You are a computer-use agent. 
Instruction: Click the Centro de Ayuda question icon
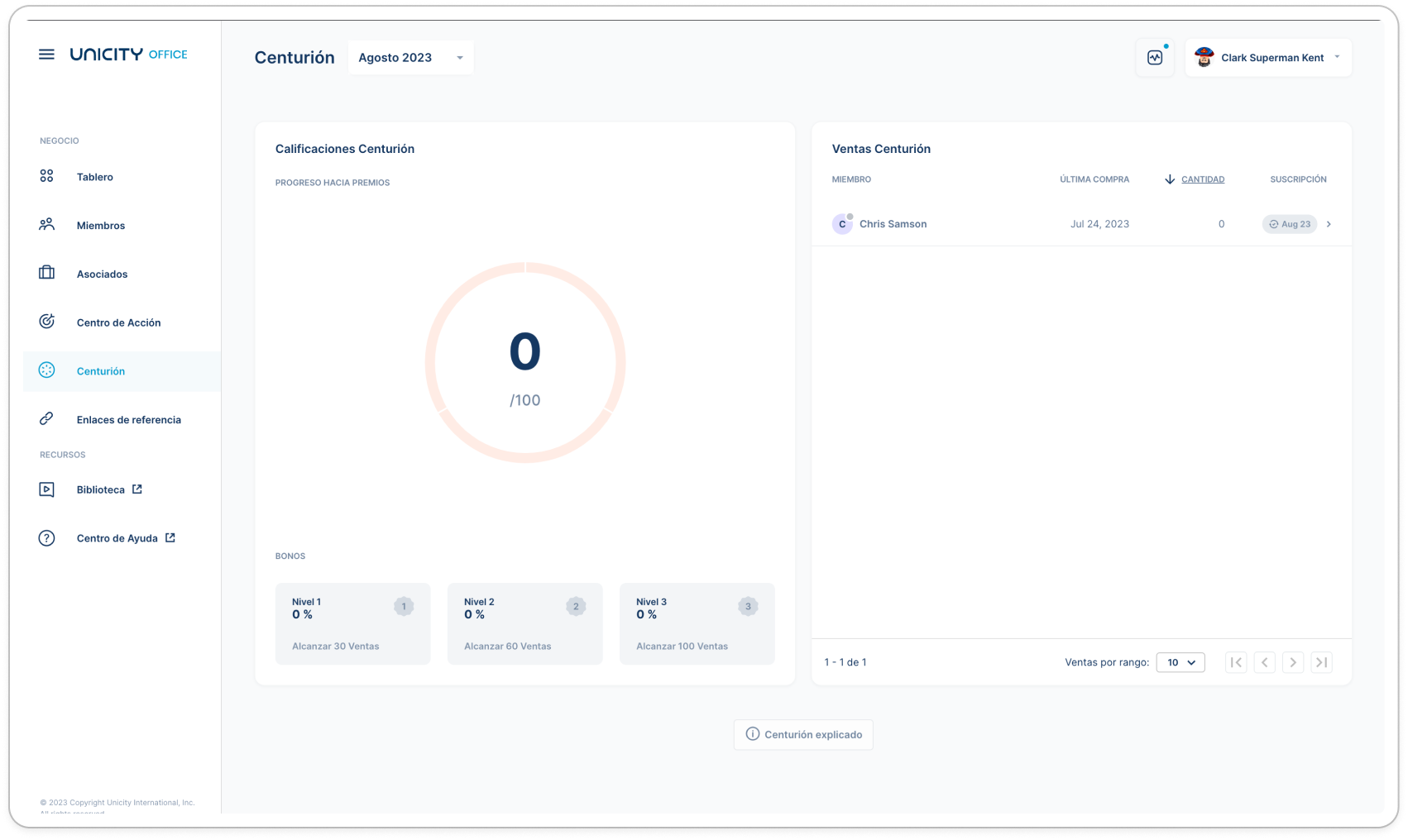click(46, 538)
